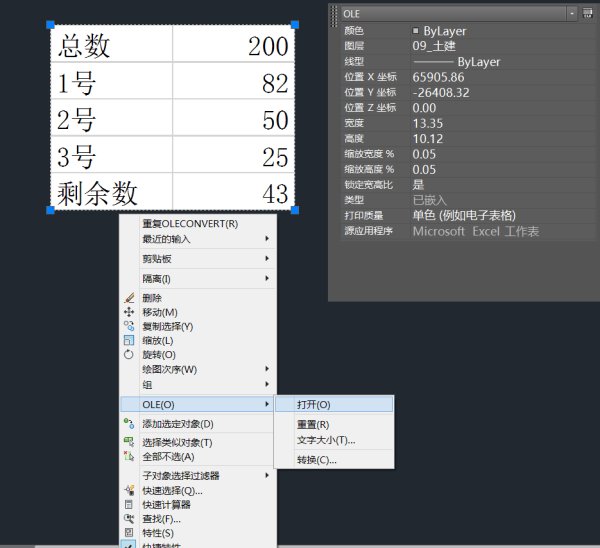Click table cell showing 200
Screen dimensions: 600x548
tap(233, 44)
